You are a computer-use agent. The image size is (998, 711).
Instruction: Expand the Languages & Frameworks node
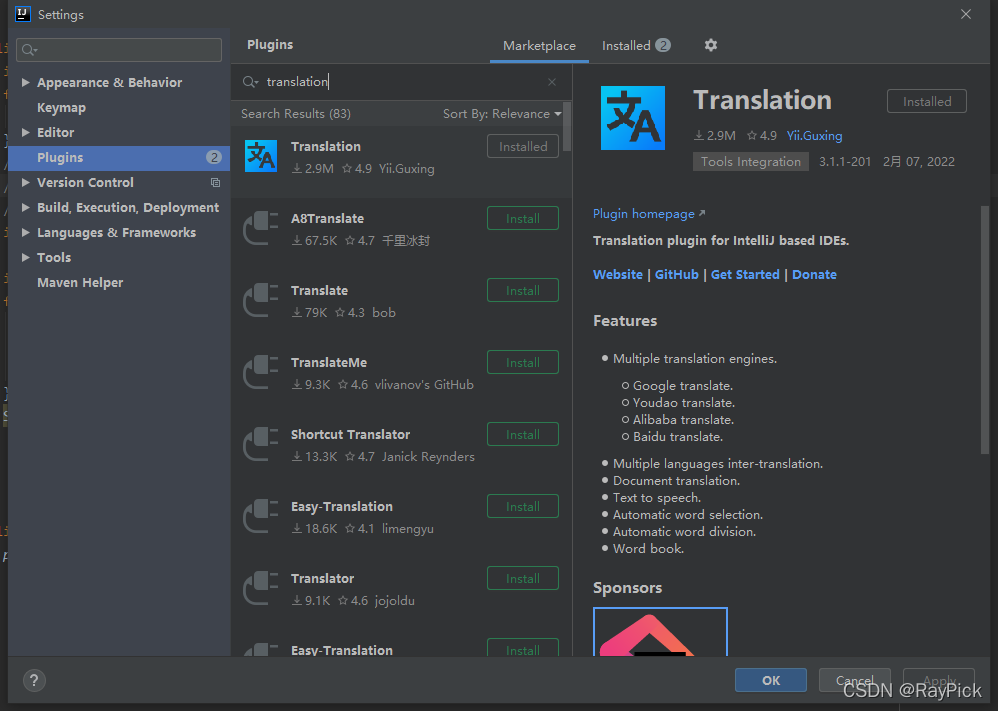(25, 232)
